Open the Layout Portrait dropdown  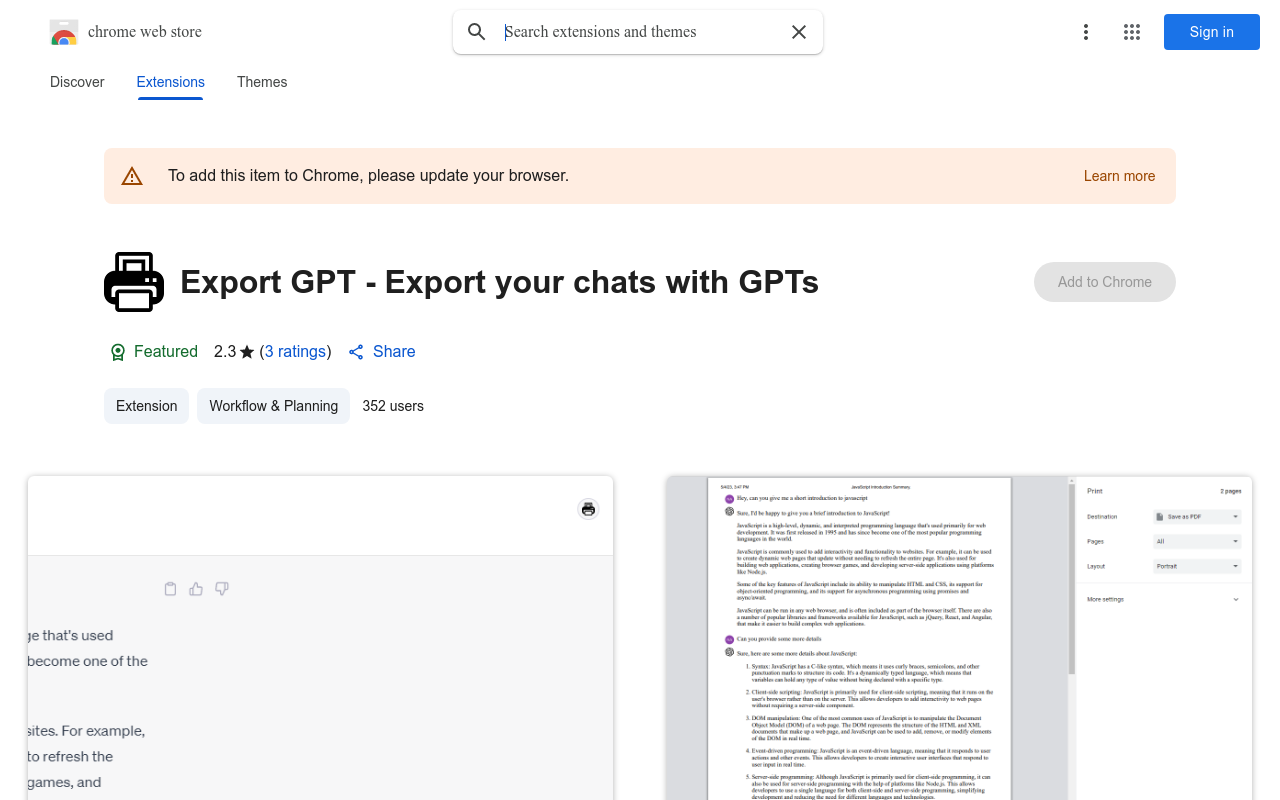tap(1197, 566)
